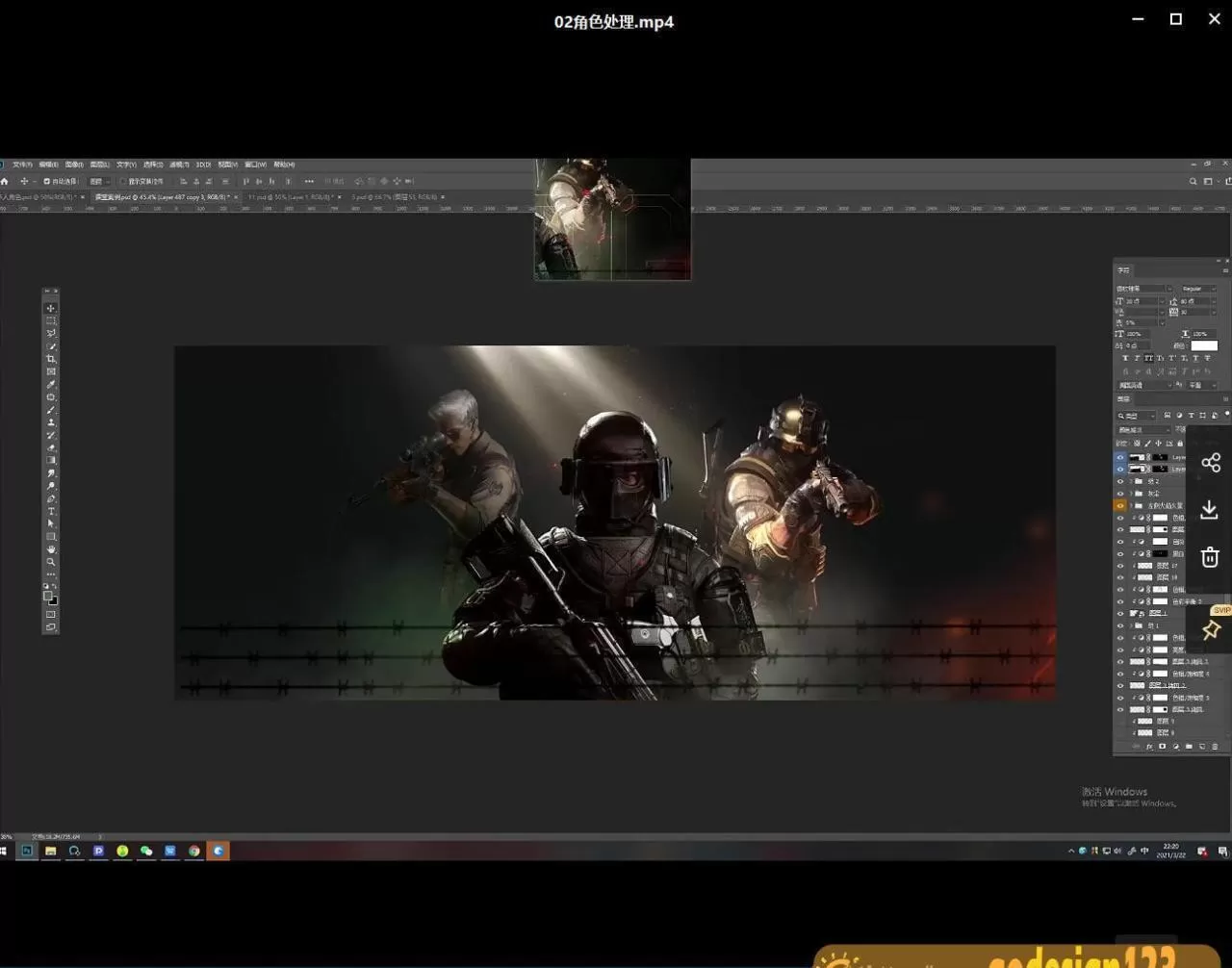Click the SVIP pin icon
Screen dimensions: 1232x968
tap(1211, 630)
